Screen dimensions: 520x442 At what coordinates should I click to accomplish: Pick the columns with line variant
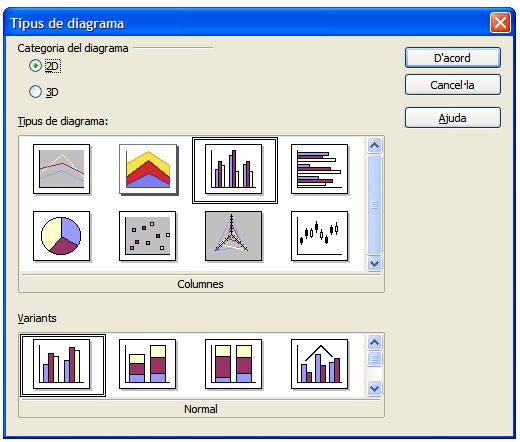click(319, 364)
